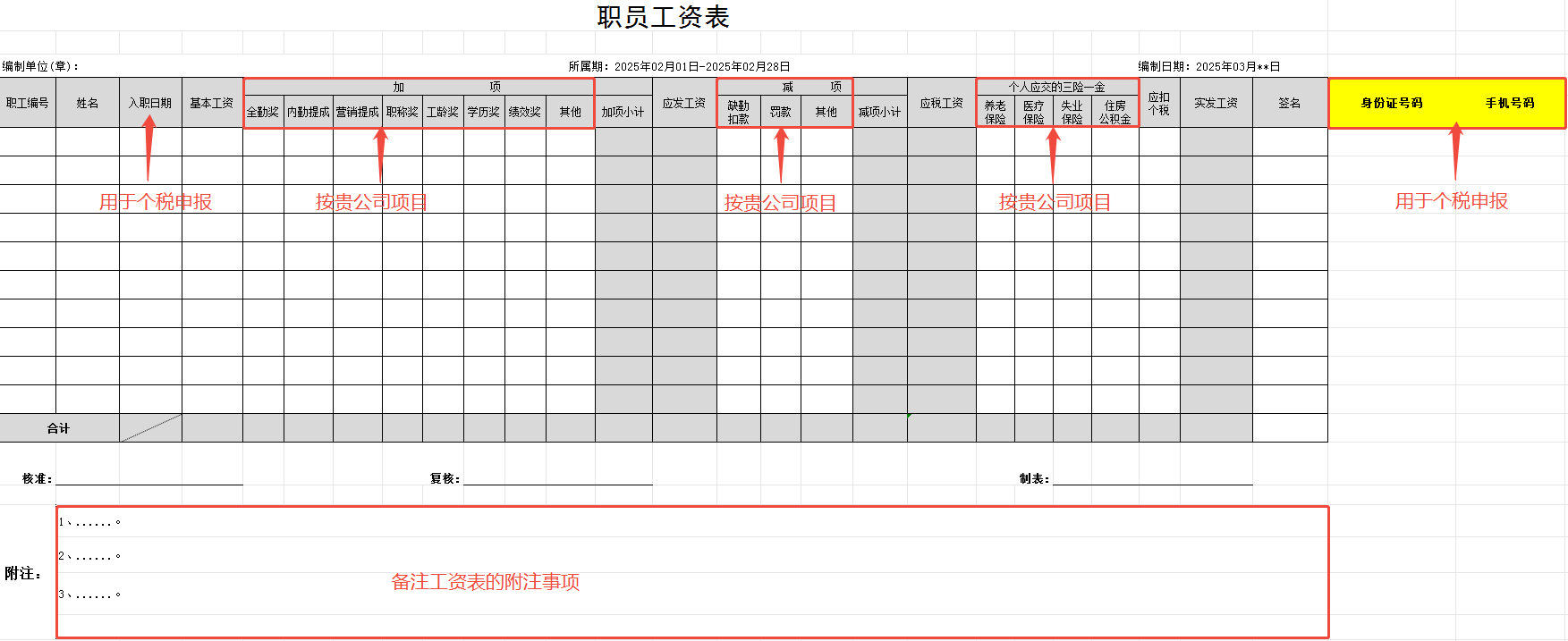Click the 入职日期 header cell
The image size is (1568, 641).
pyautogui.click(x=150, y=103)
